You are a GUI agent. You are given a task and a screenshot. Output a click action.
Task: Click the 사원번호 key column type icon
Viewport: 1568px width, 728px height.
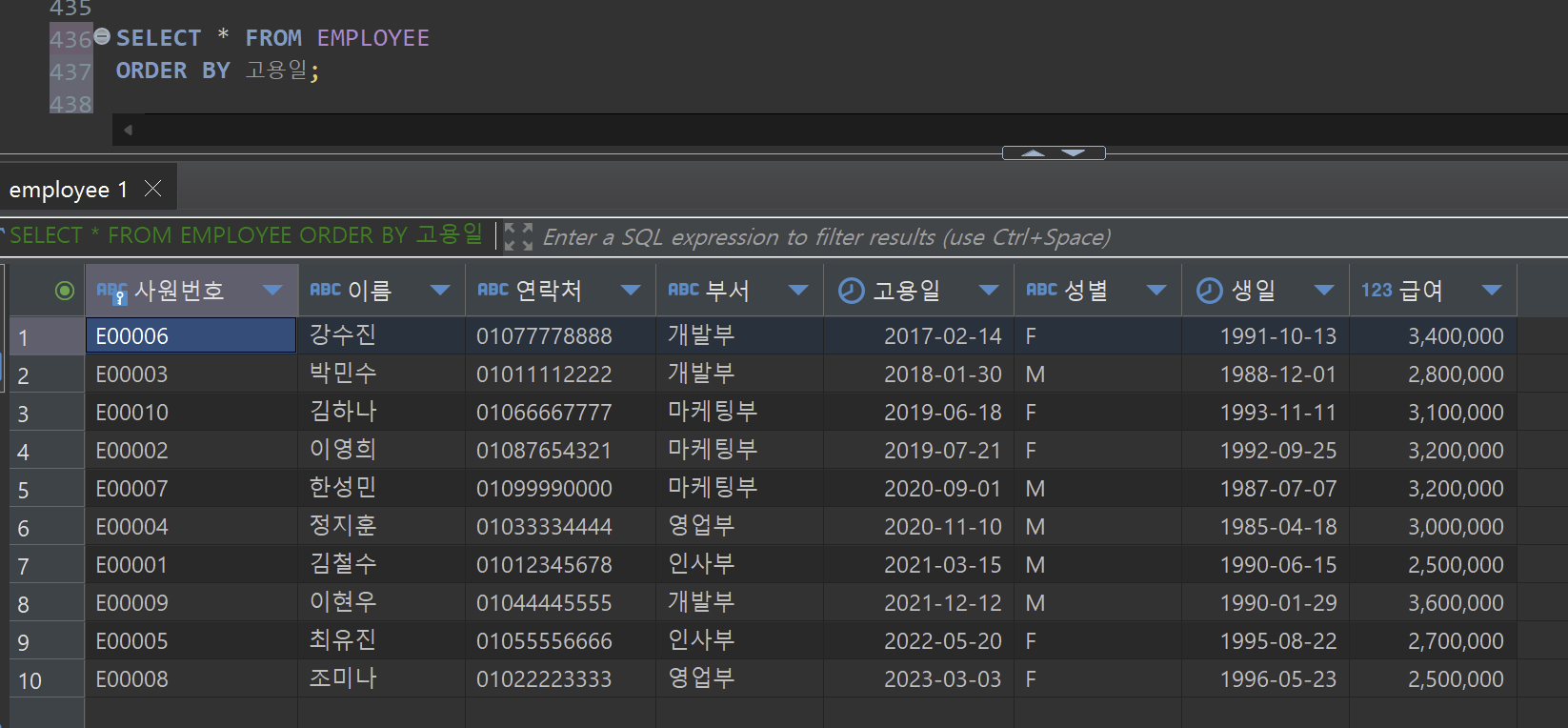(x=111, y=292)
